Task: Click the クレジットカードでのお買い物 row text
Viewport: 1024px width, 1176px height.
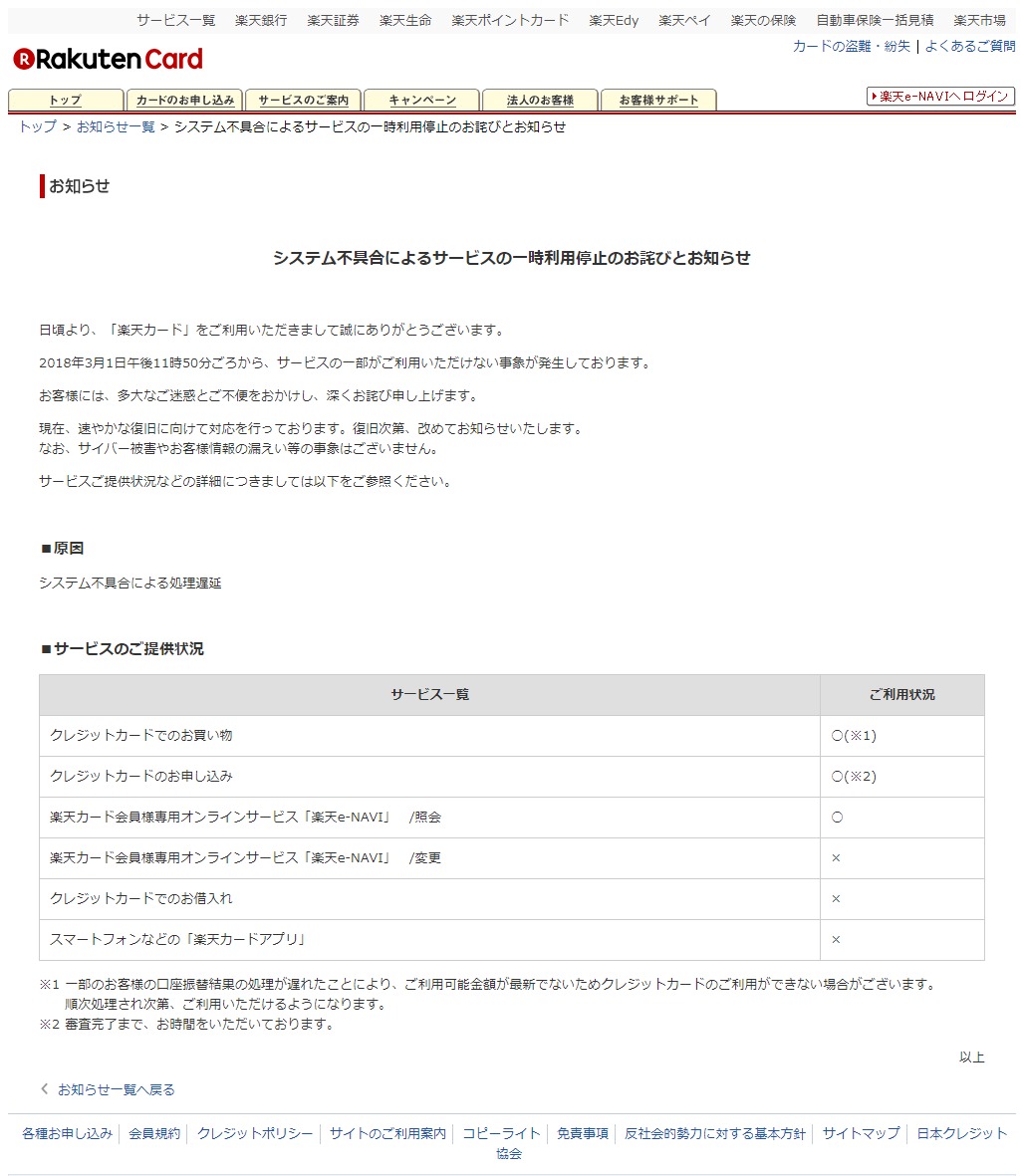Action: coord(141,735)
